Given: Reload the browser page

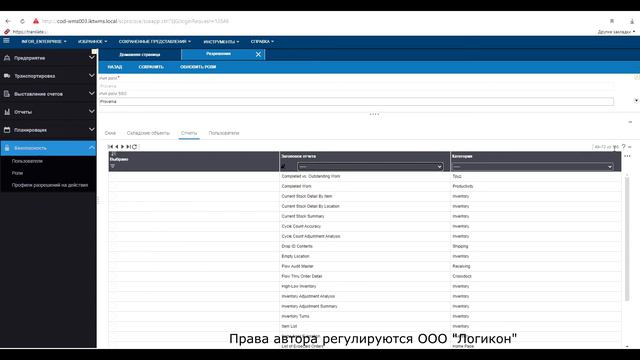Looking at the screenshot, I should tap(22, 21).
